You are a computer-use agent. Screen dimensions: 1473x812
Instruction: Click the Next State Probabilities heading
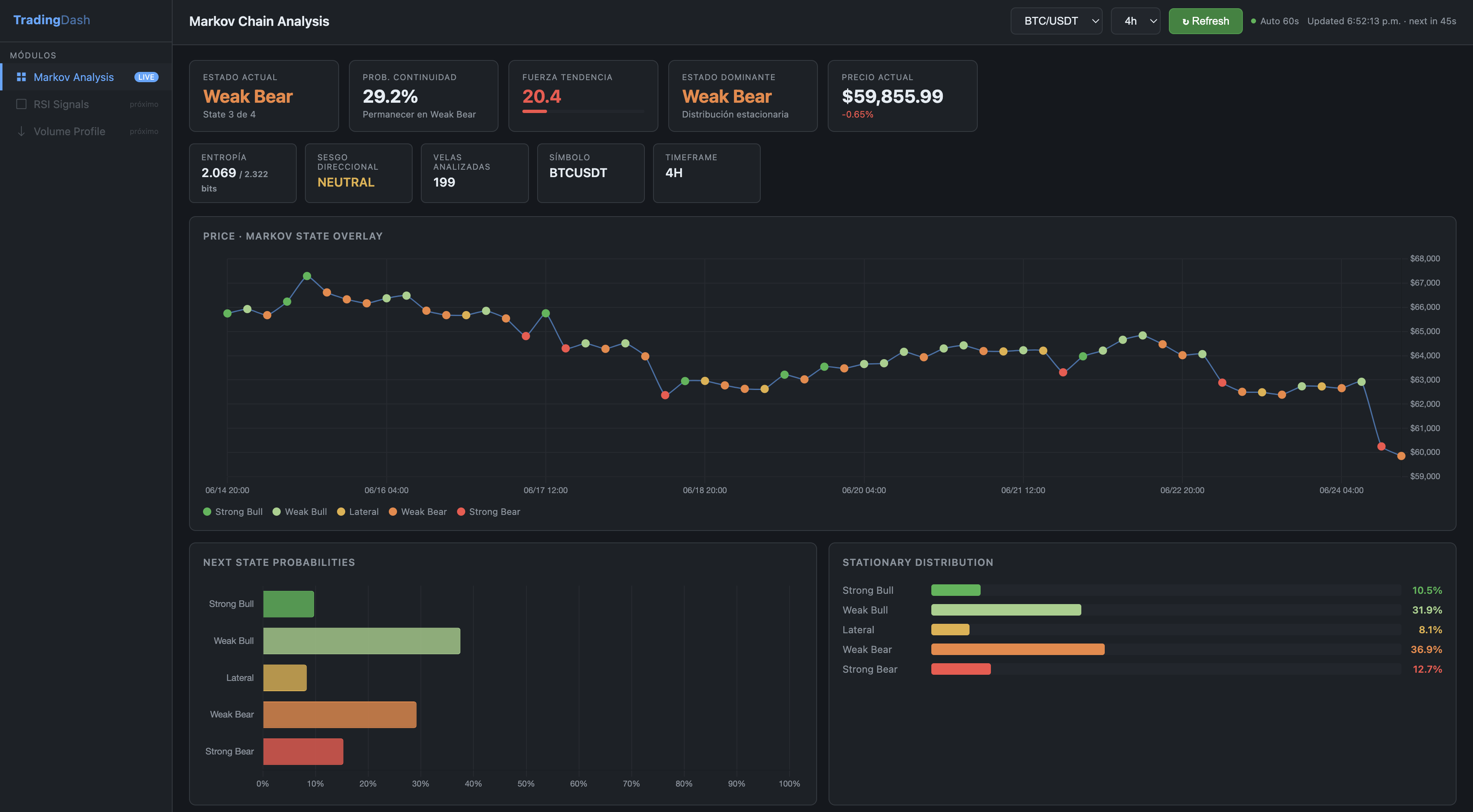279,562
